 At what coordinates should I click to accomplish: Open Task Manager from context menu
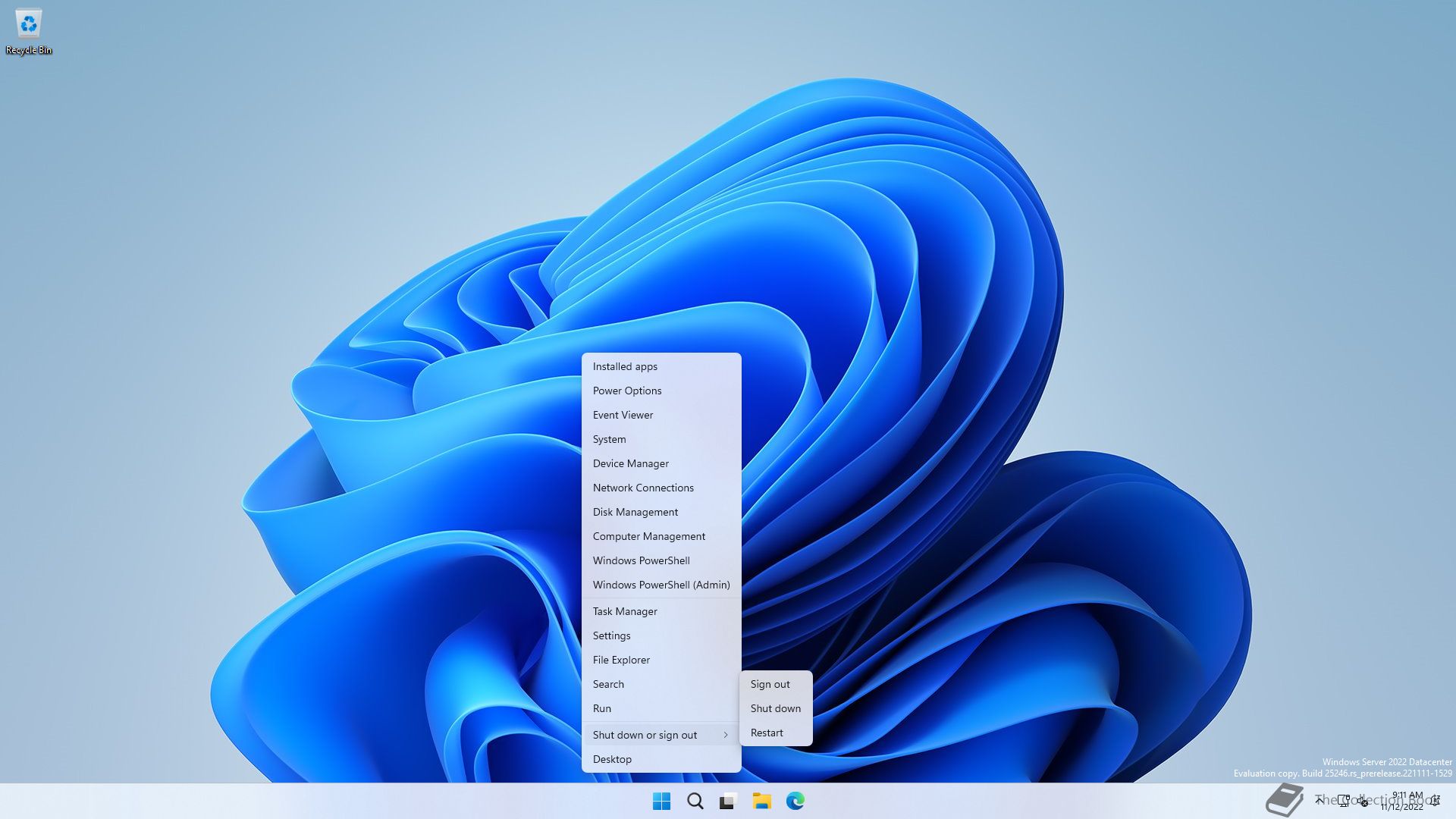[x=625, y=611]
